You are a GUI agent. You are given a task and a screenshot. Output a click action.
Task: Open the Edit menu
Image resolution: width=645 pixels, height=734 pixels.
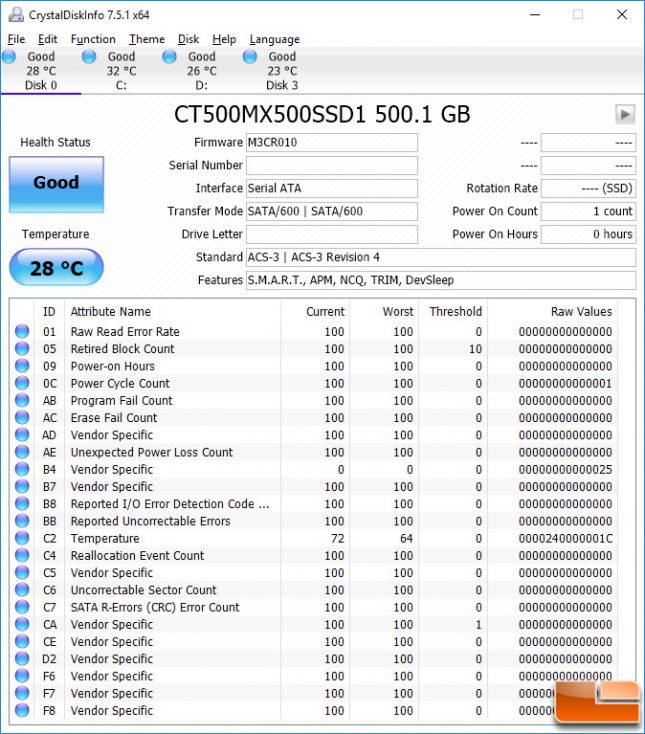[x=47, y=39]
